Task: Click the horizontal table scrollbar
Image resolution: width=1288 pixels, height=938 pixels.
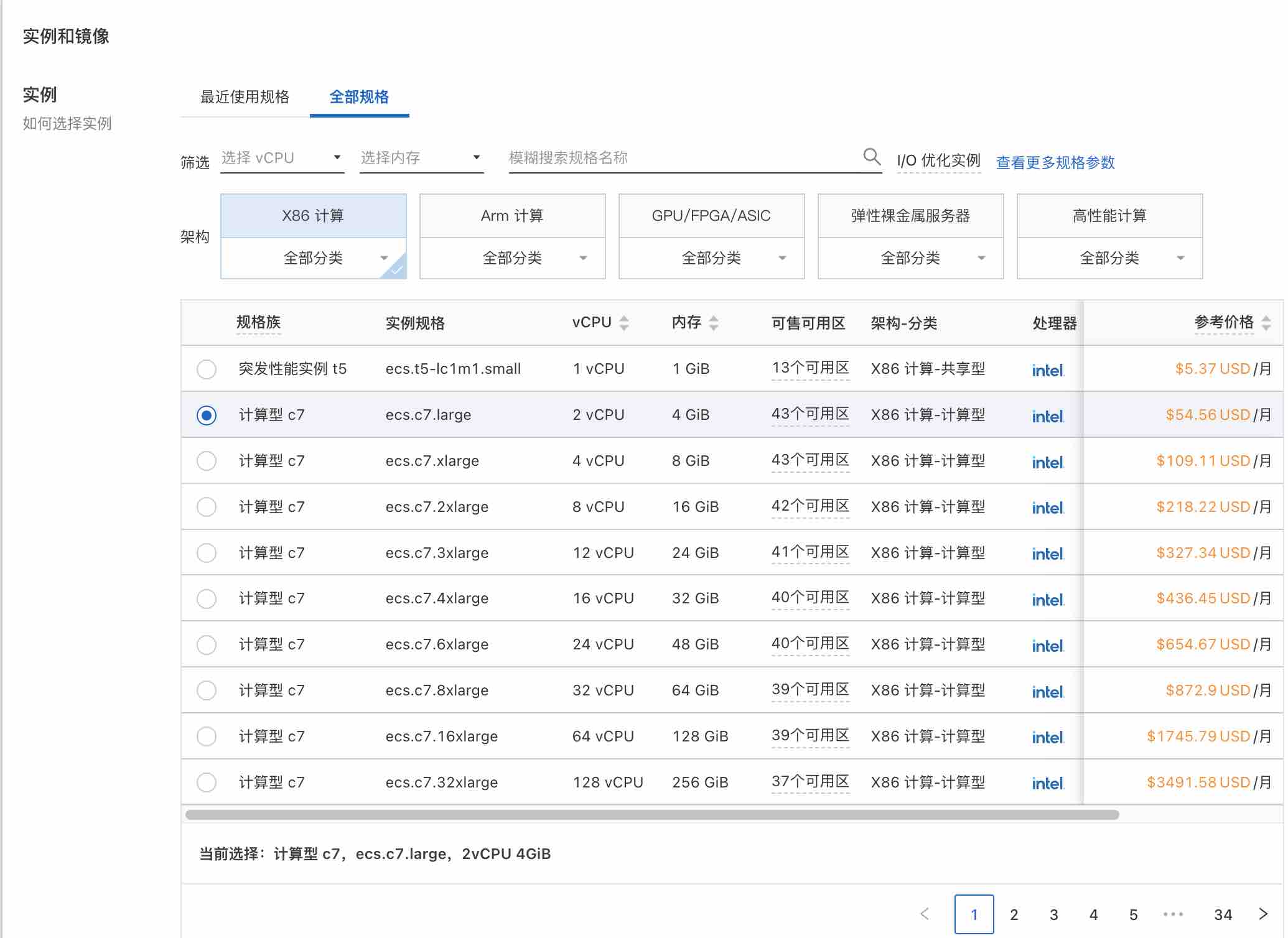Action: tap(652, 815)
